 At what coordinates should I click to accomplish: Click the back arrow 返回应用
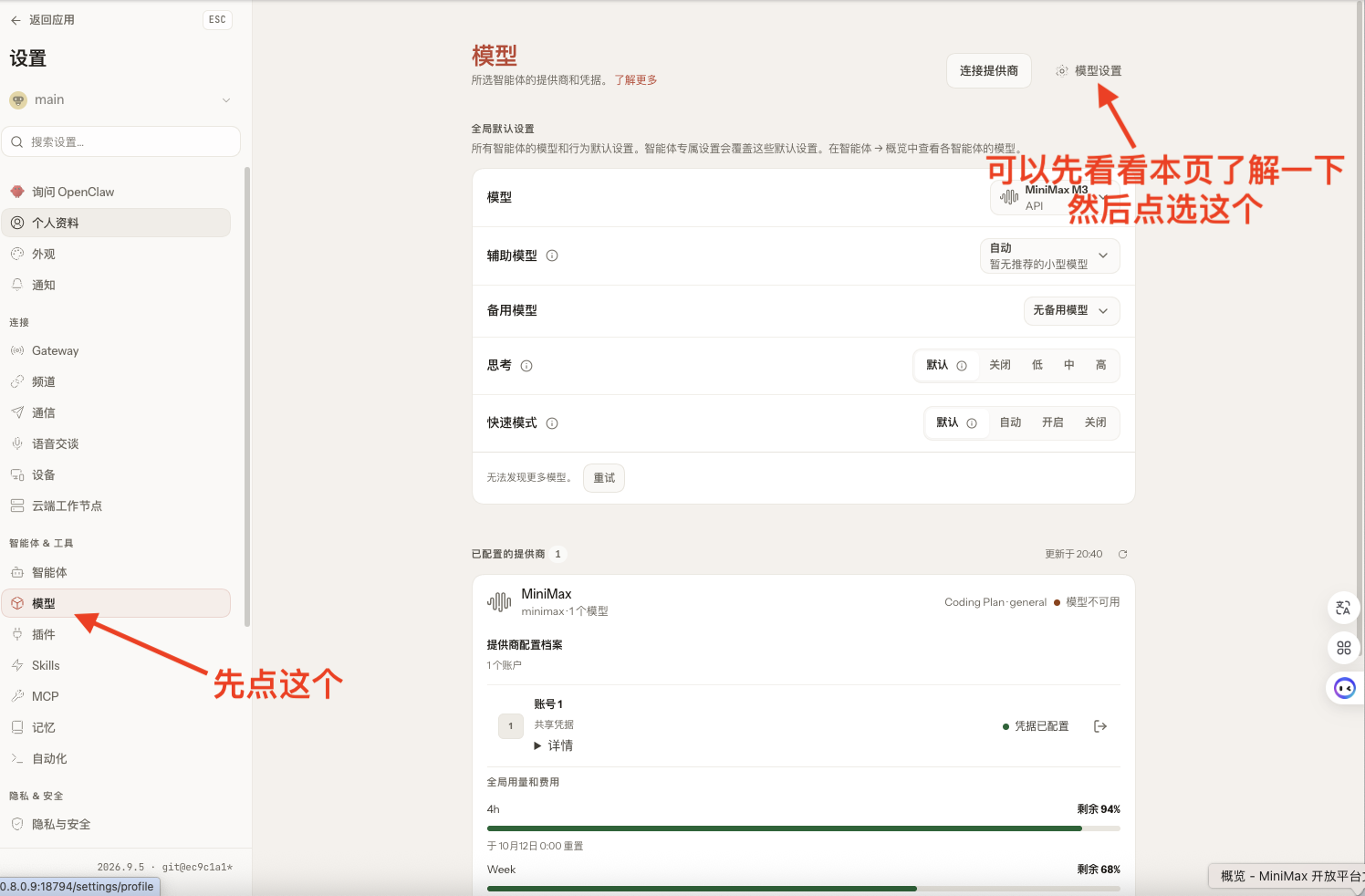[42, 19]
